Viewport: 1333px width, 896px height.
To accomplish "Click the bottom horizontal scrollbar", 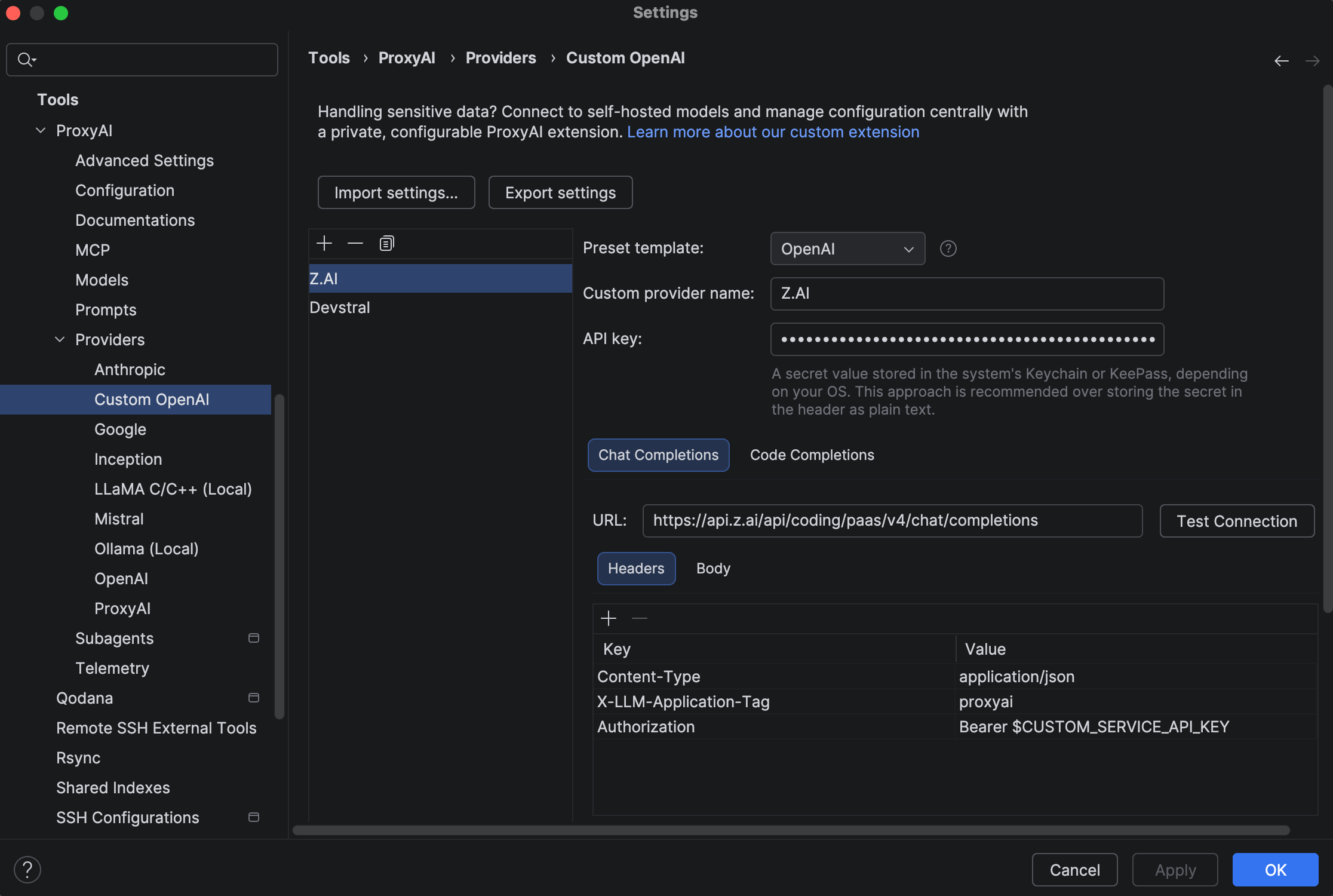I will 790,830.
